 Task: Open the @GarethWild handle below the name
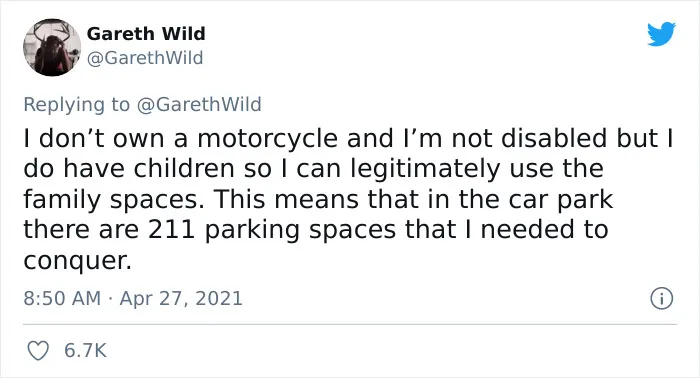(x=145, y=58)
